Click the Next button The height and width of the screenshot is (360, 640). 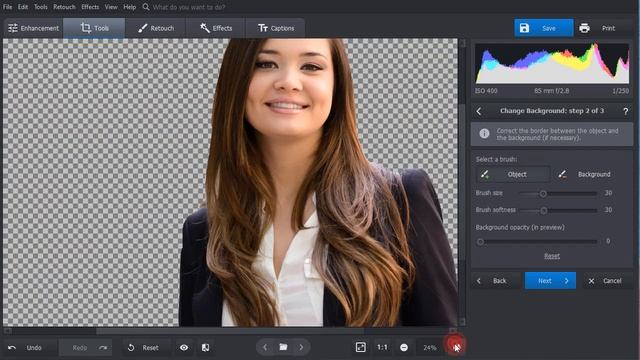[550, 281]
